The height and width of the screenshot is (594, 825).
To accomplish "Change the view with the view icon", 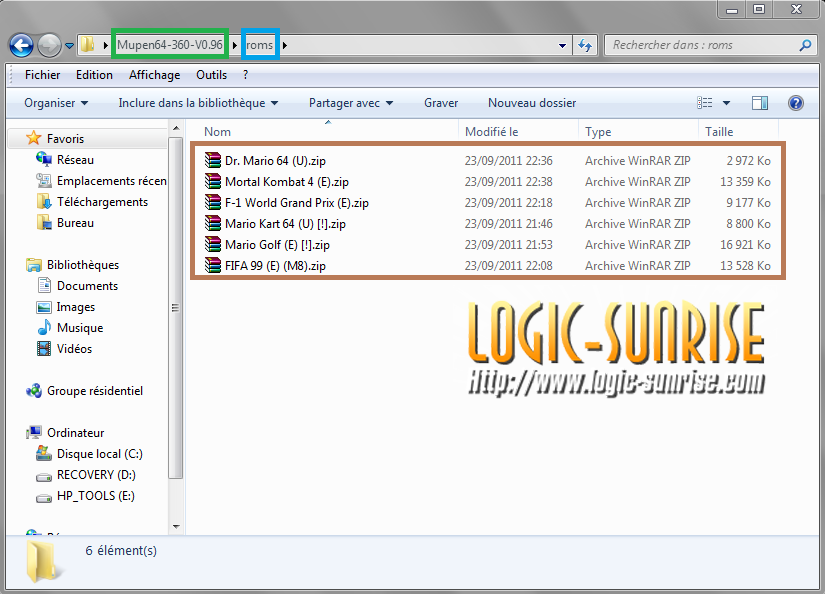I will point(705,103).
